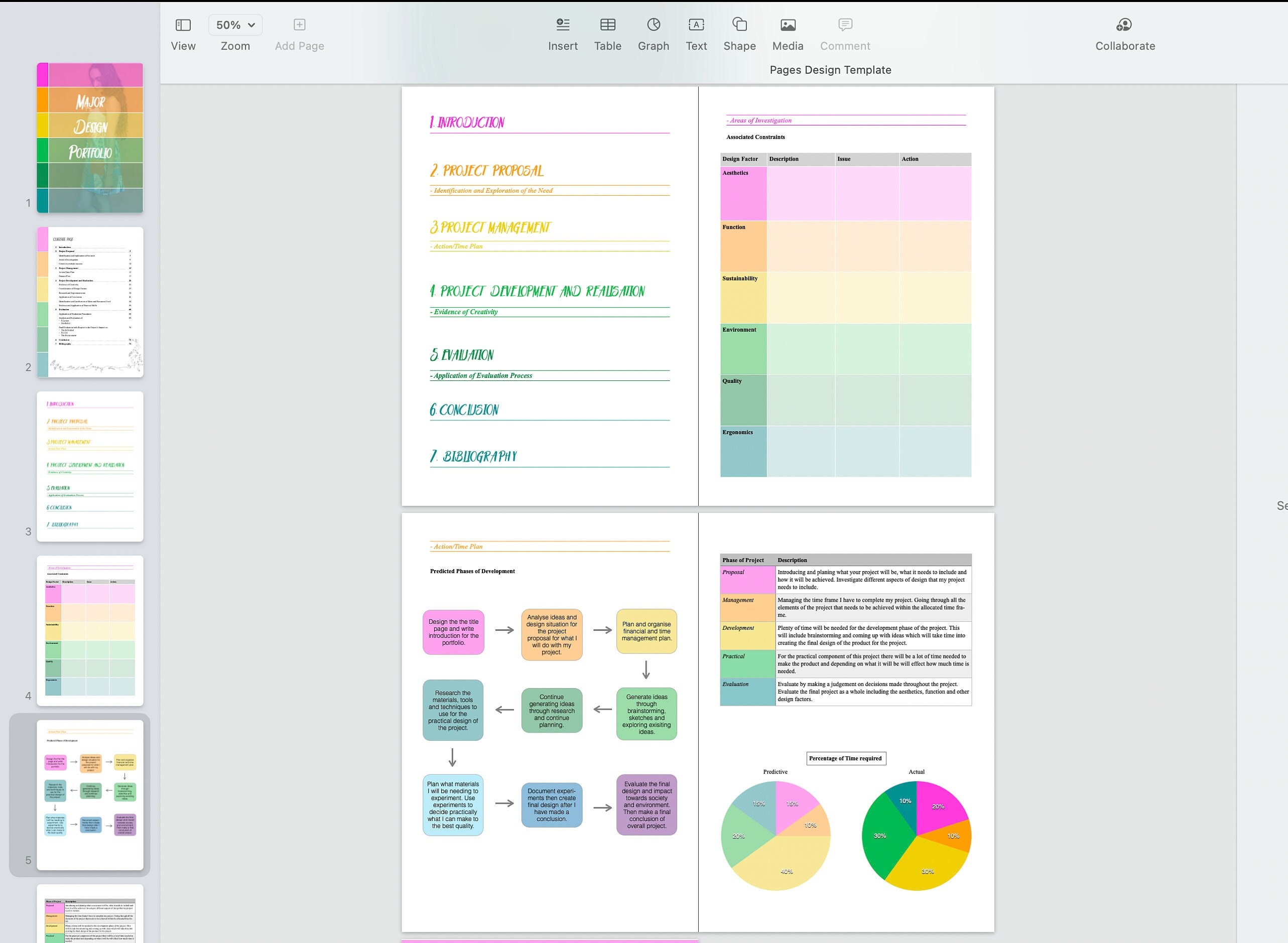The width and height of the screenshot is (1288, 943).
Task: Select the page 6 phase table thumbnail
Action: coord(90,913)
